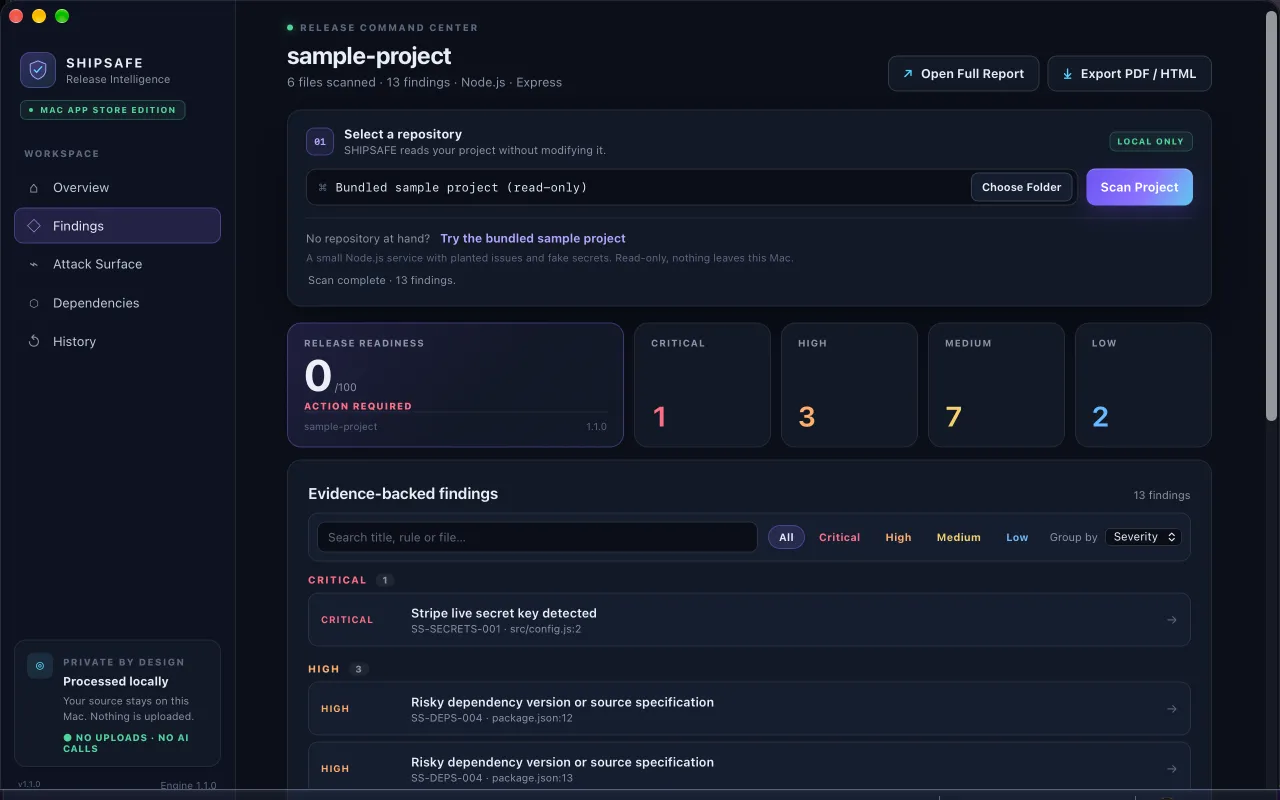Filter findings by Critical severity

pos(839,537)
